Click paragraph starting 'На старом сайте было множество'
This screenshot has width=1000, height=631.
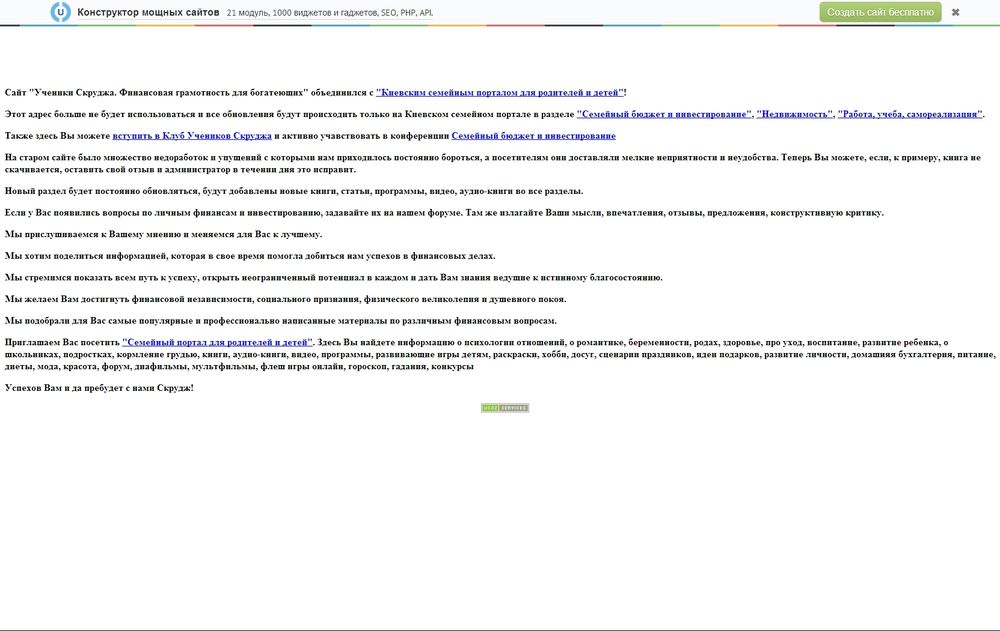pyautogui.click(x=492, y=163)
